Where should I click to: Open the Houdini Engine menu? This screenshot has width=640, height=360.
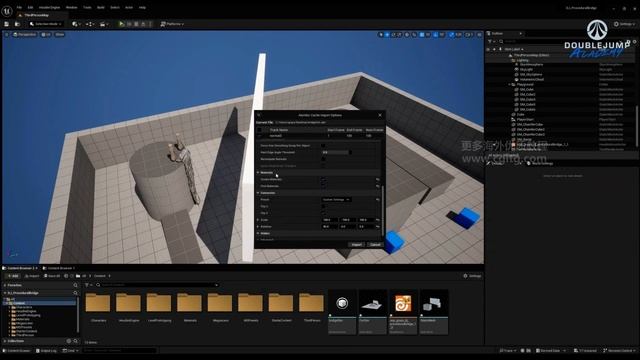click(x=49, y=7)
